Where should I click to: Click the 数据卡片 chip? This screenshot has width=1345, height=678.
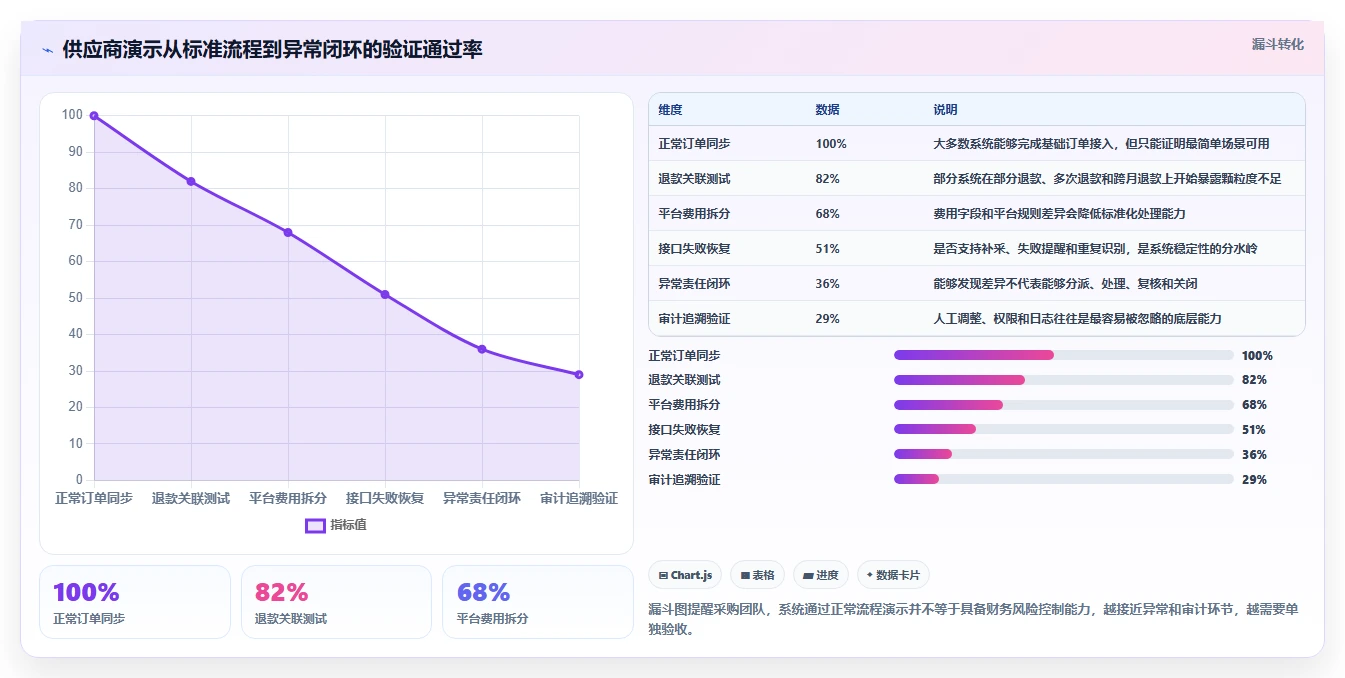coord(893,575)
